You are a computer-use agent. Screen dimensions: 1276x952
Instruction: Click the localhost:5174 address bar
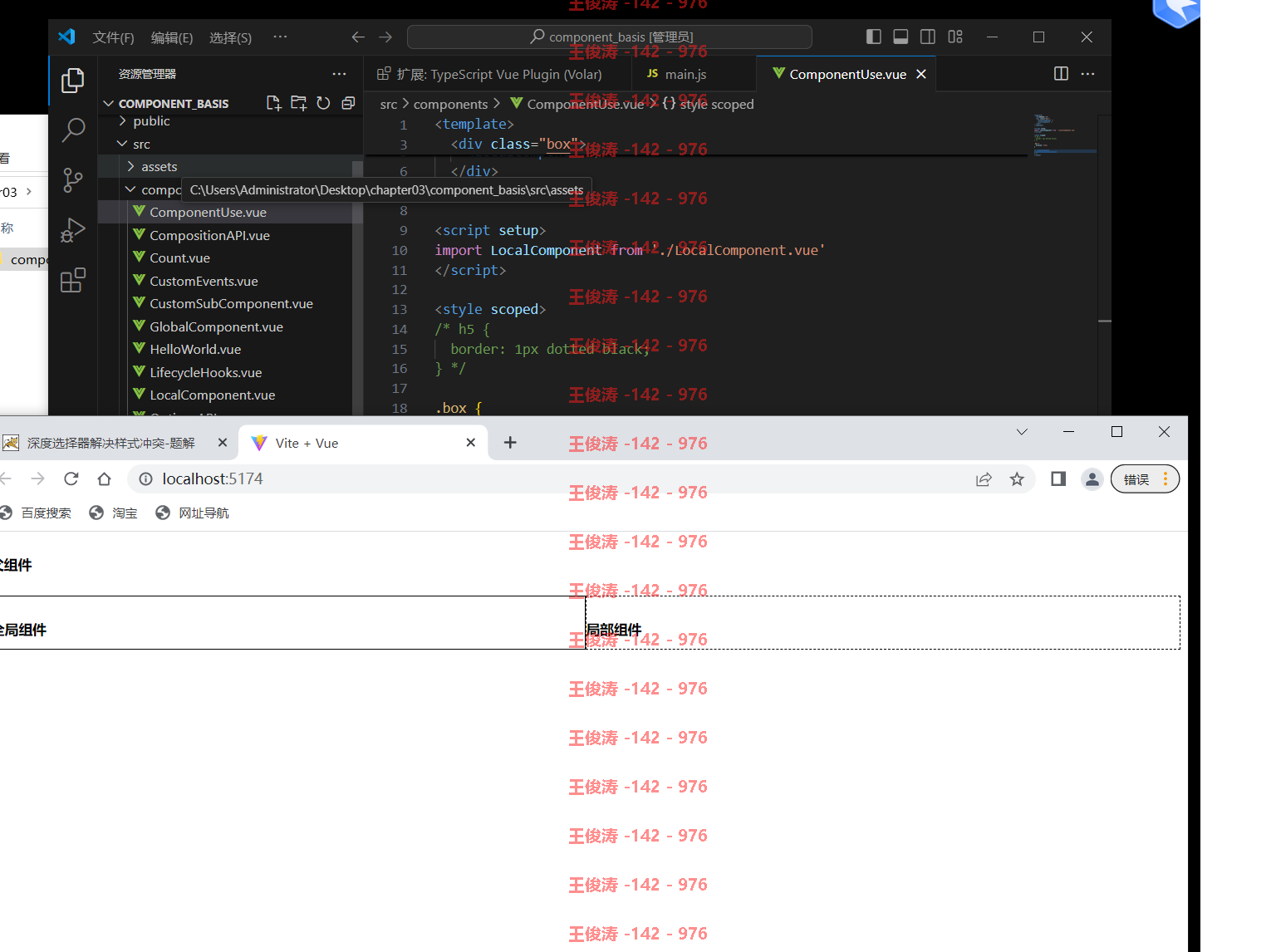click(582, 478)
